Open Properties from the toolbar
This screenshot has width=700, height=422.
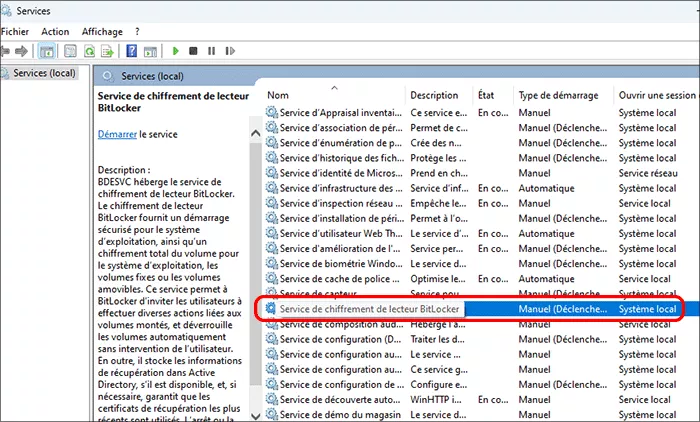pos(70,51)
